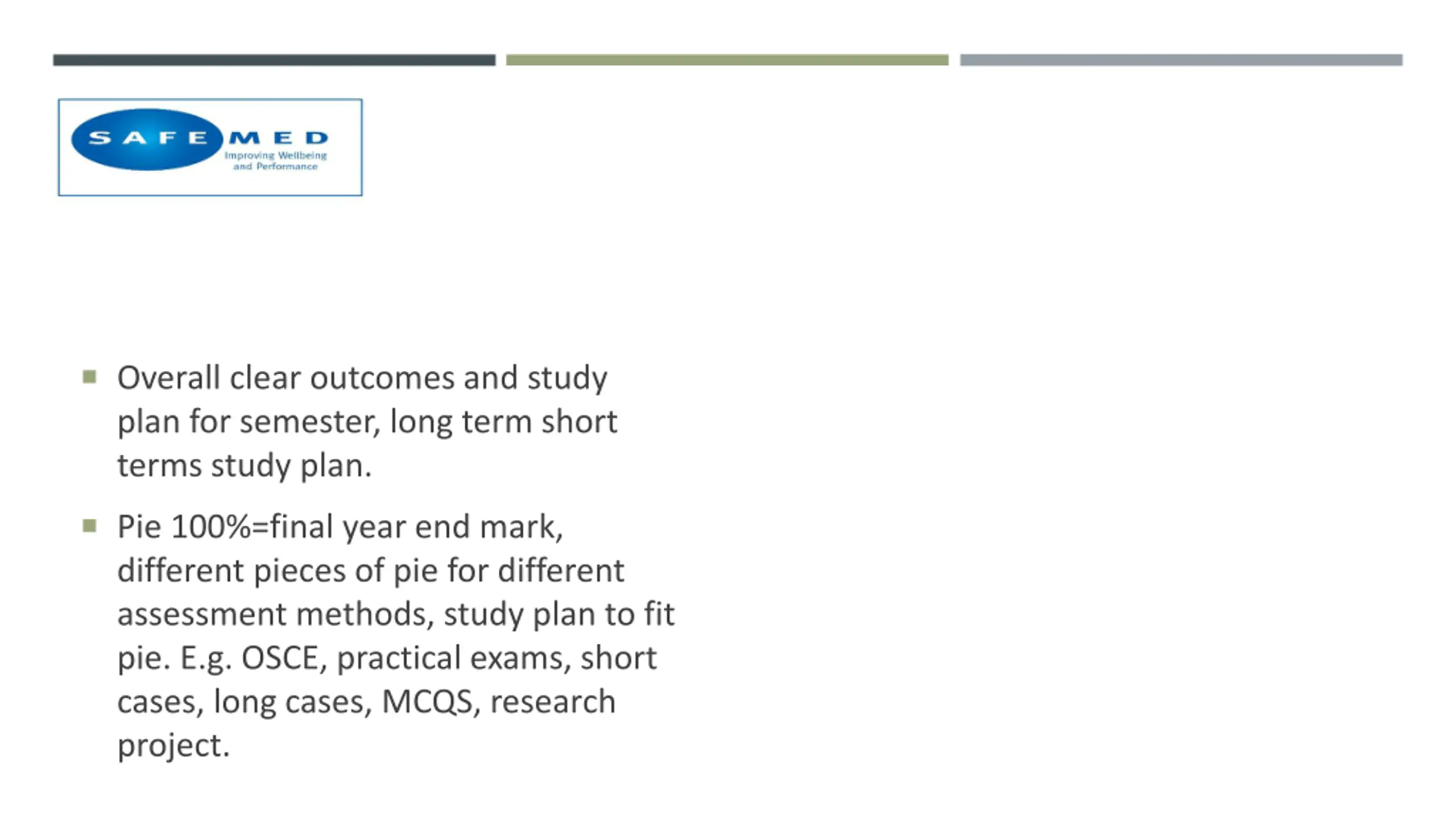Select the olive green header bar
The height and width of the screenshot is (819, 1456).
(x=727, y=60)
